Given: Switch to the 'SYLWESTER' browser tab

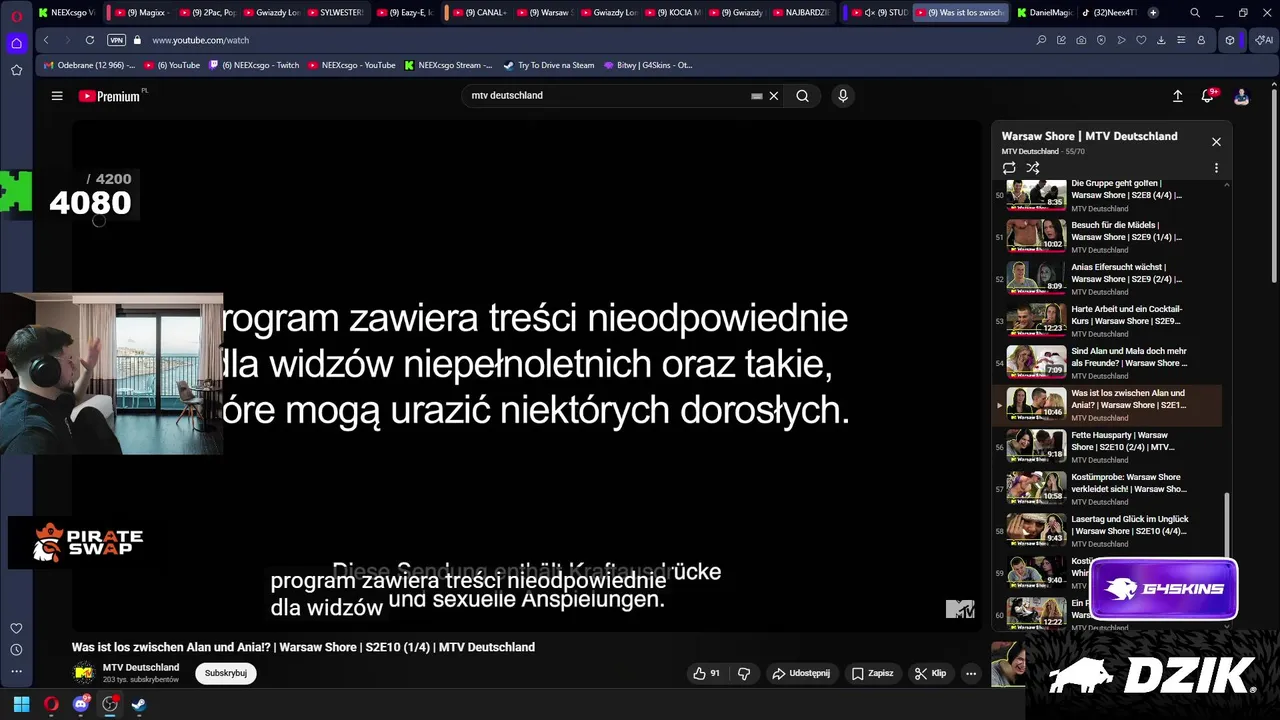Looking at the screenshot, I should click(x=335, y=13).
